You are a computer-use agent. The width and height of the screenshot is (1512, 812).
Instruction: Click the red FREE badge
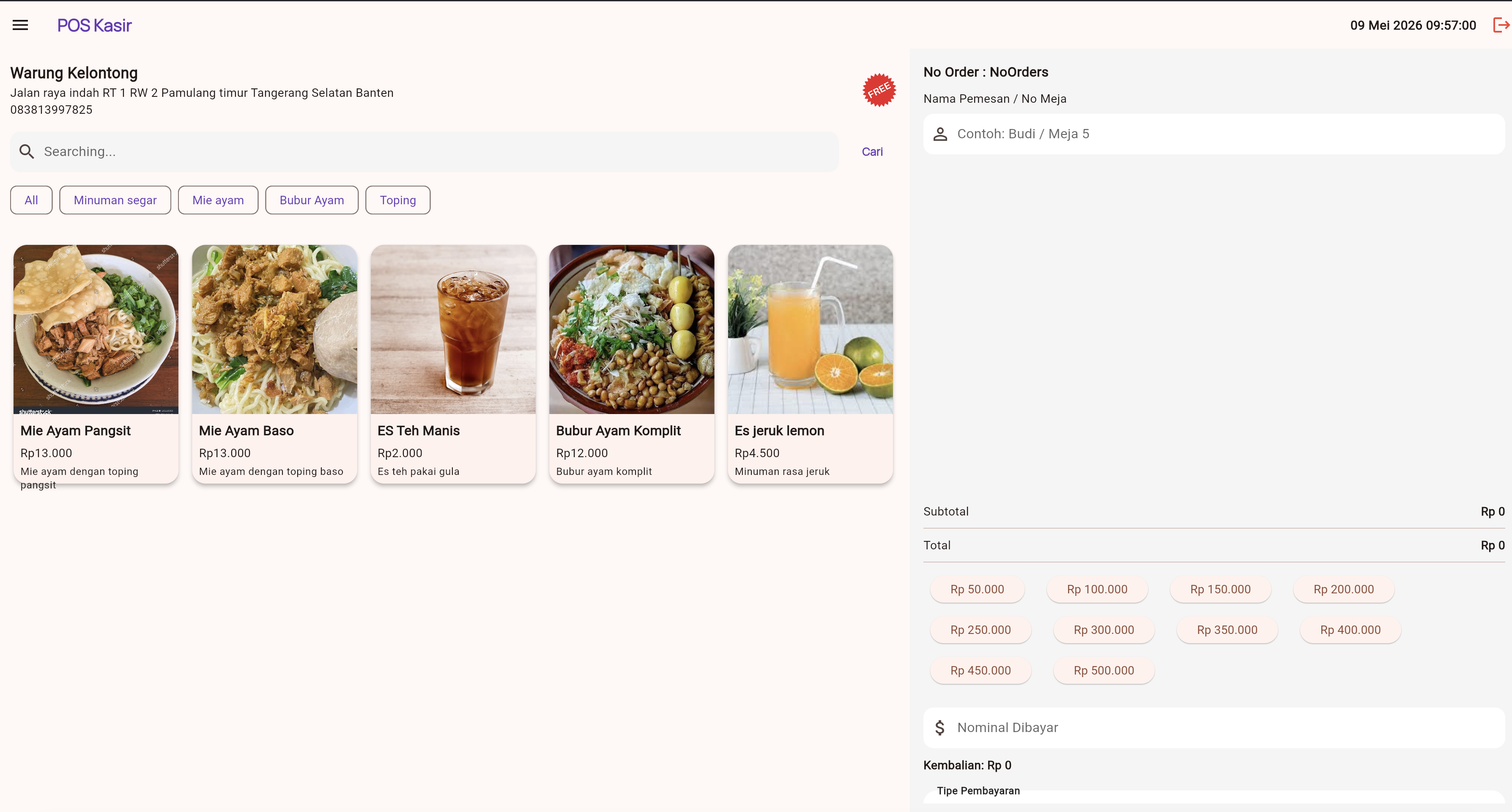(879, 90)
